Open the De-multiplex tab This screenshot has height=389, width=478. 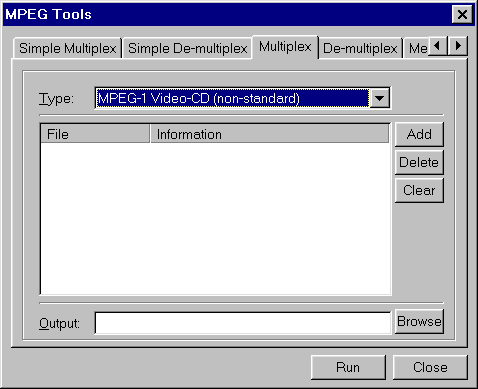pyautogui.click(x=360, y=49)
